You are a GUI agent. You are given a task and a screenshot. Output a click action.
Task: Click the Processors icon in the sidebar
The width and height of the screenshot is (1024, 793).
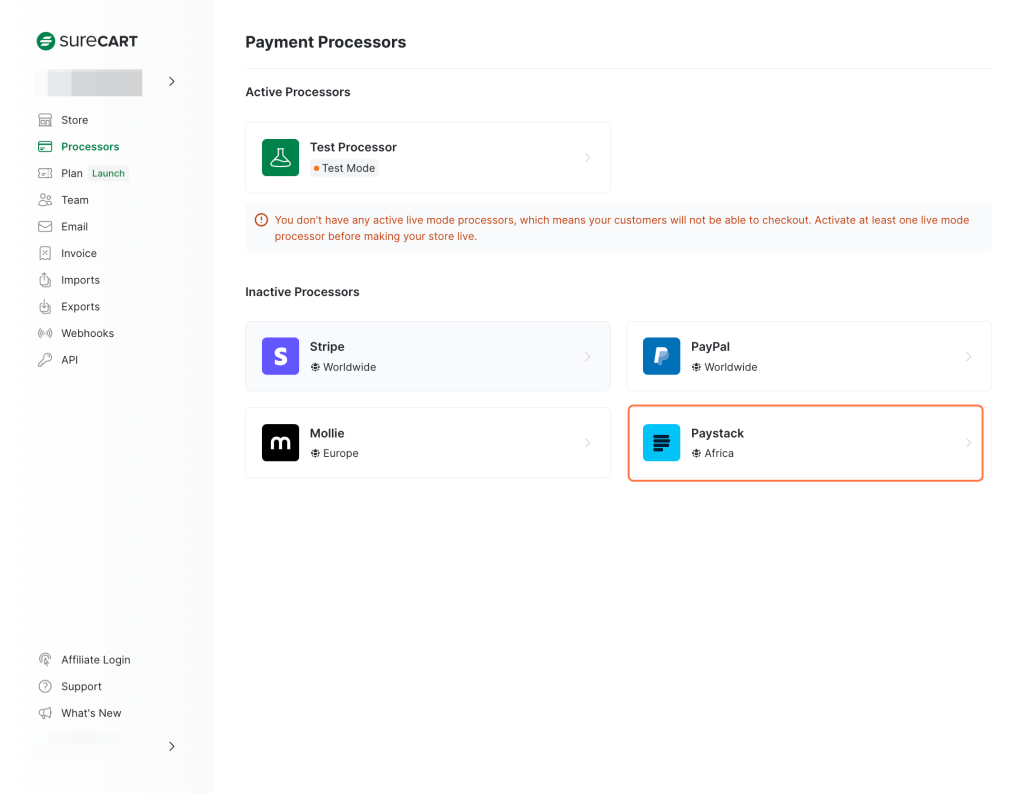pyautogui.click(x=46, y=146)
